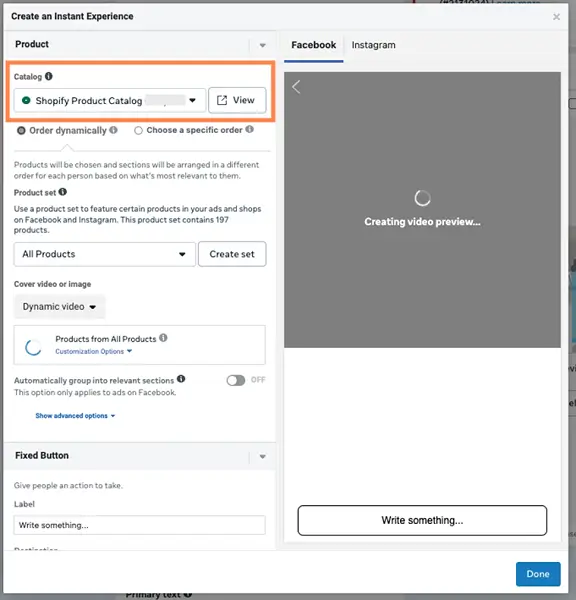Switch to the Facebook preview tab

click(313, 45)
